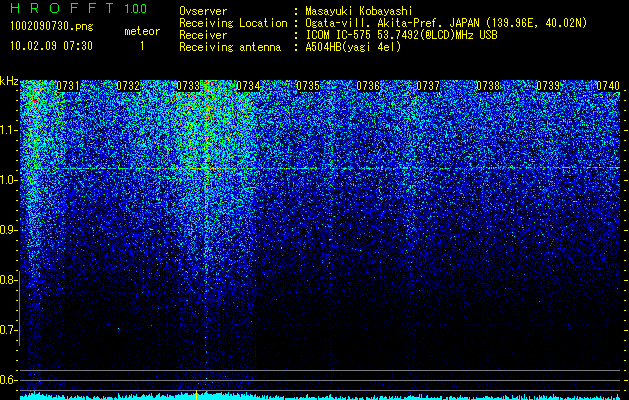The width and height of the screenshot is (629, 400).
Task: Click the cyan intensity graph at bottom
Action: click(320, 396)
